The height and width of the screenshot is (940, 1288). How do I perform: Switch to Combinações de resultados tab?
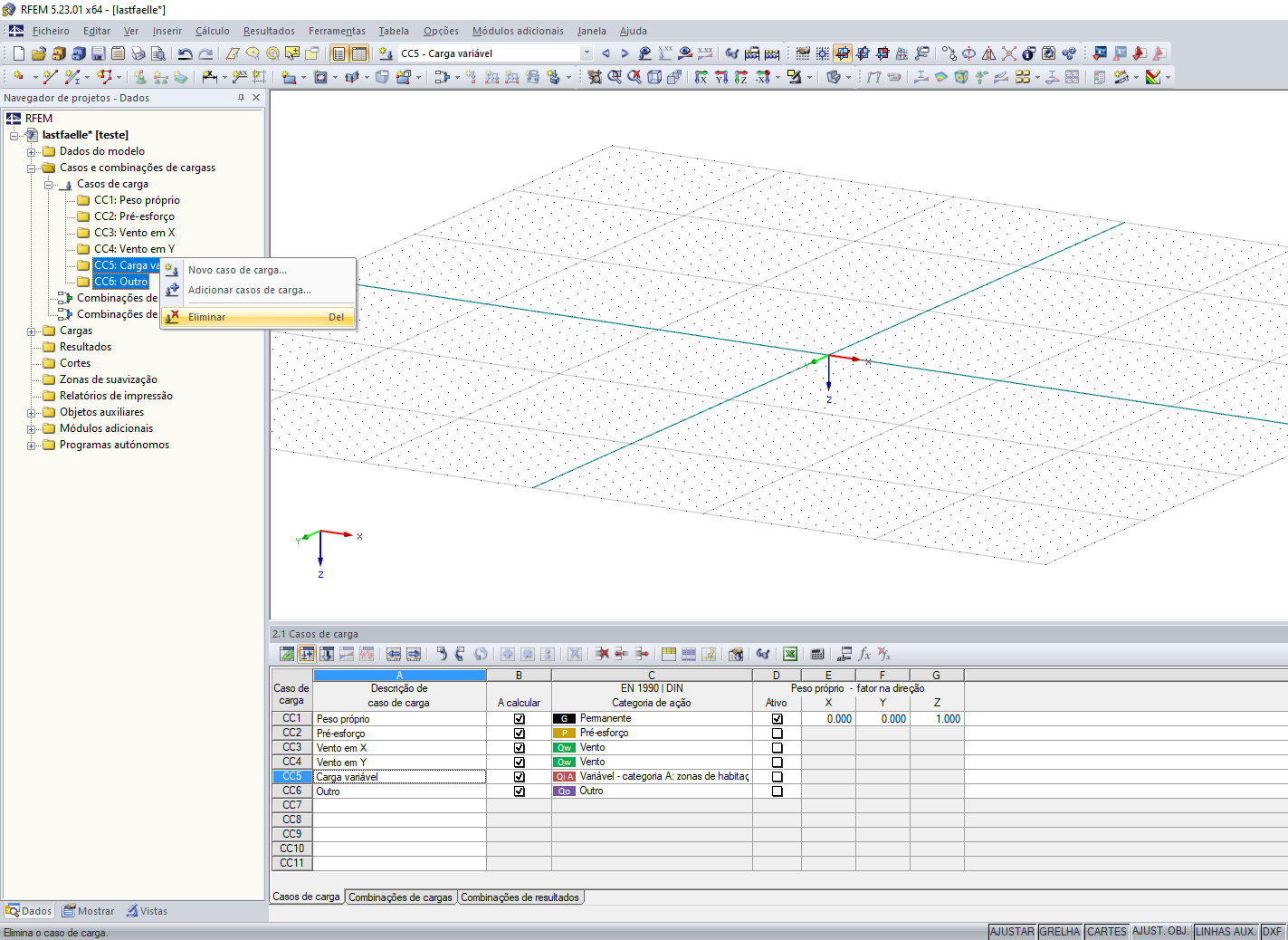point(520,897)
